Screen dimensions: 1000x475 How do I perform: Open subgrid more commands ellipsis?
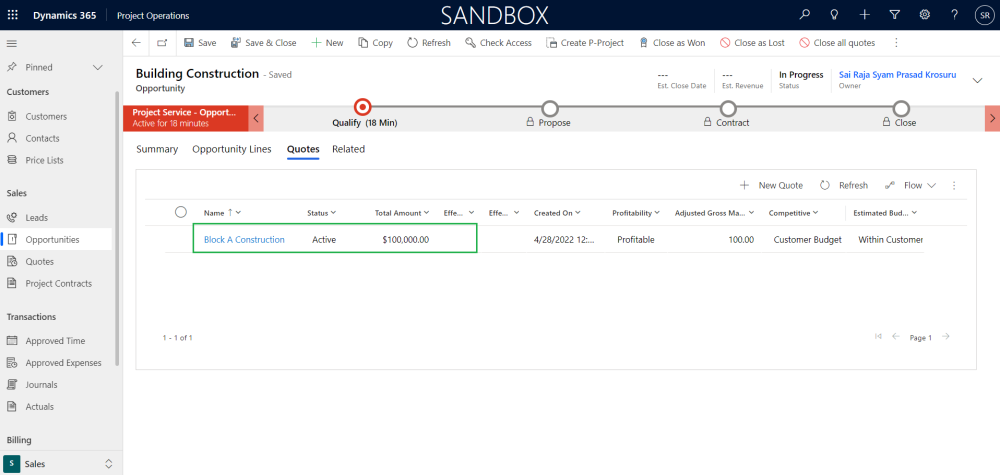pos(954,186)
